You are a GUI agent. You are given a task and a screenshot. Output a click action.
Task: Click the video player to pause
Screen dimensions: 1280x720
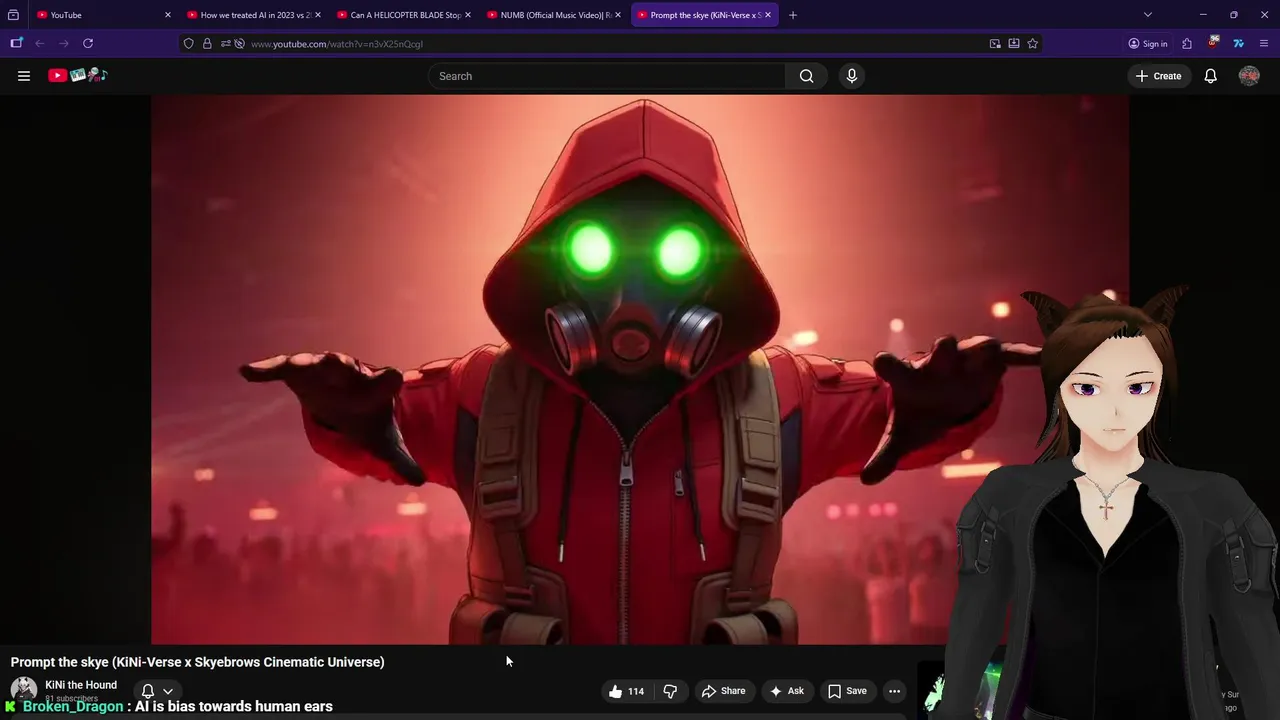coord(640,370)
